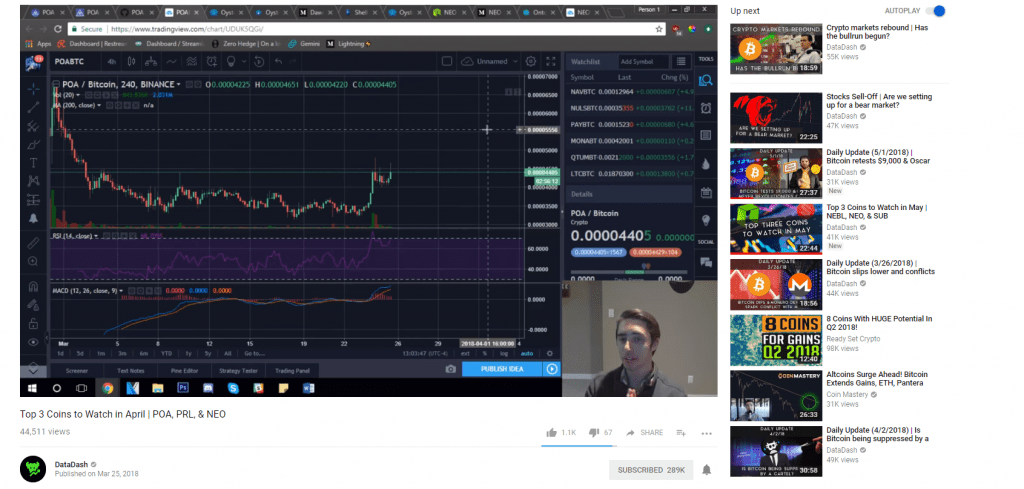Viewport: 1024px width, 489px height.
Task: Open the DataDash channel link
Action: click(x=71, y=464)
